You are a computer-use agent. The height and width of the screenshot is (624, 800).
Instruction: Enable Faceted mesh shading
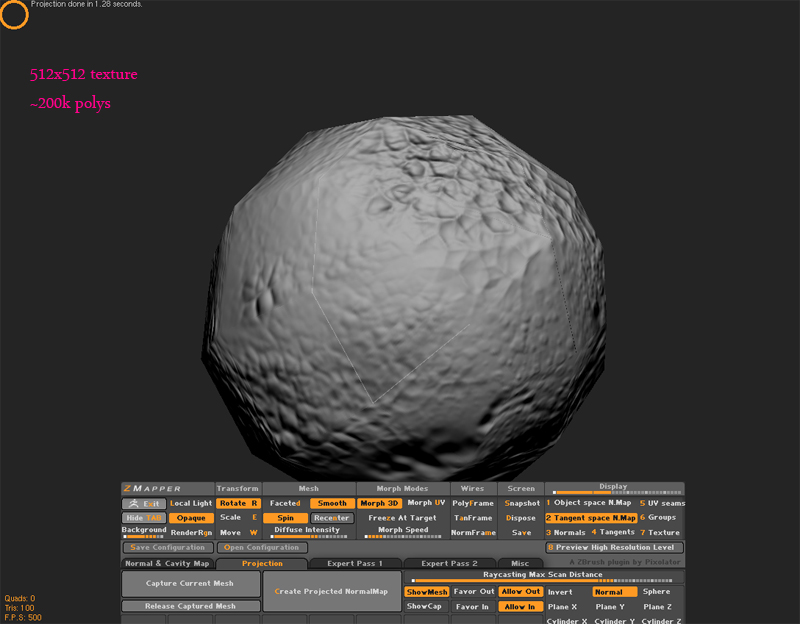tap(285, 503)
